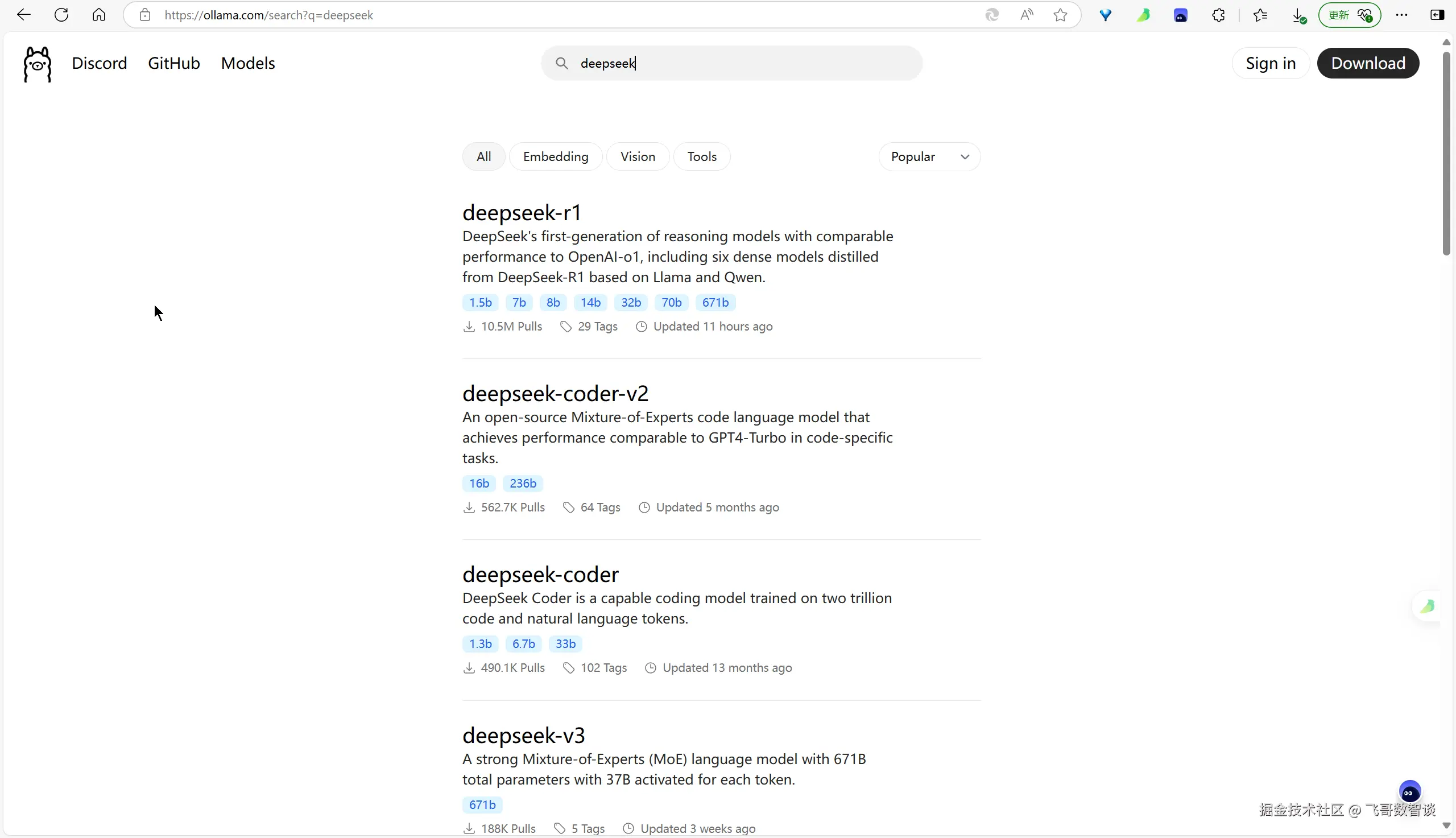Click the 8b tag of deepseek-r1
Screen dimensions: 1456x838
[553, 302]
